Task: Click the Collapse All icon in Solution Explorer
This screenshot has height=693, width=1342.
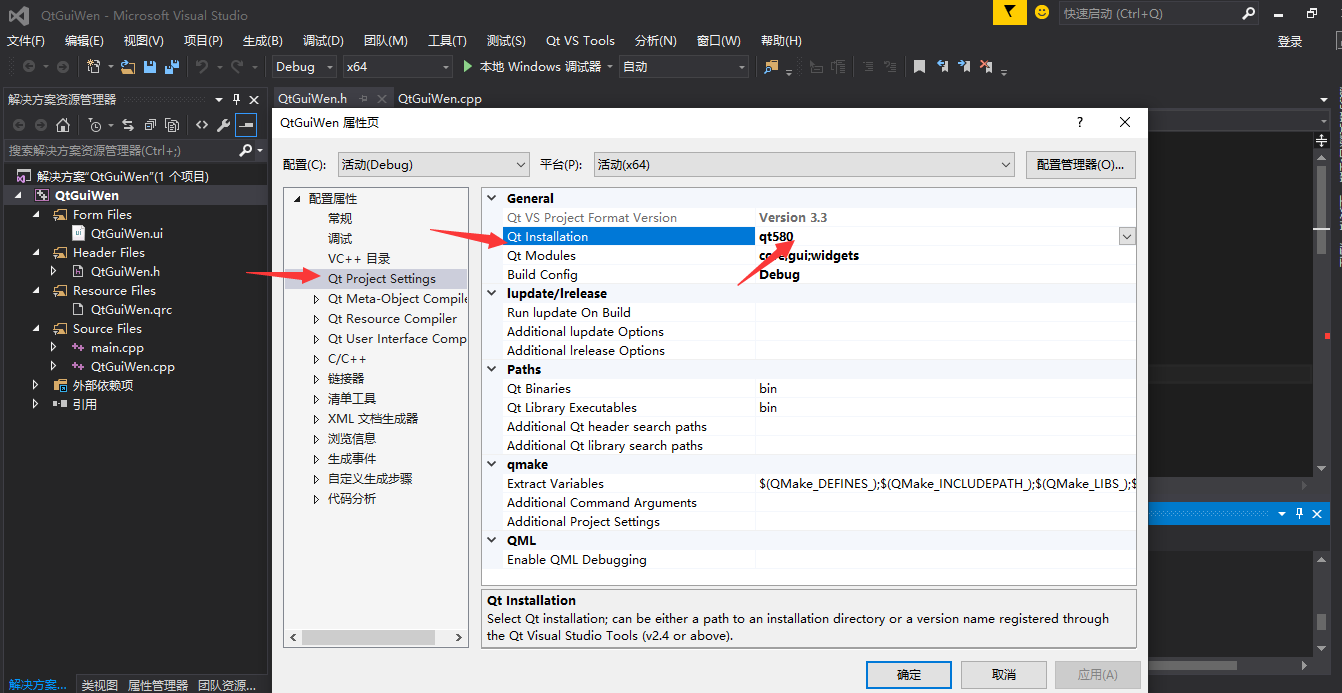Action: click(150, 125)
